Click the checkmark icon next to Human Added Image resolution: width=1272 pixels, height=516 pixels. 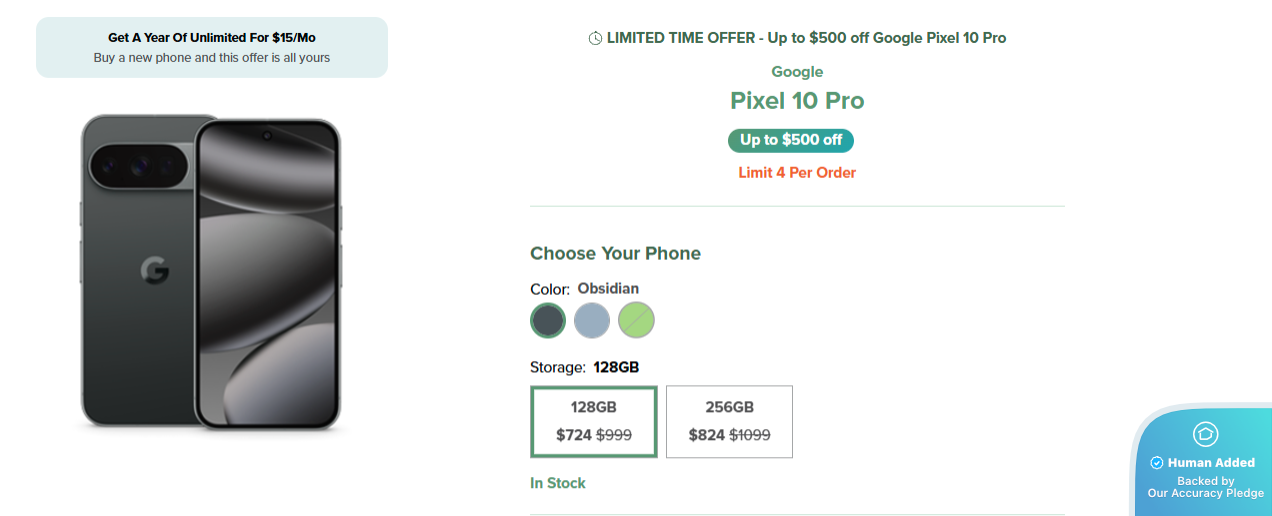coord(1157,463)
